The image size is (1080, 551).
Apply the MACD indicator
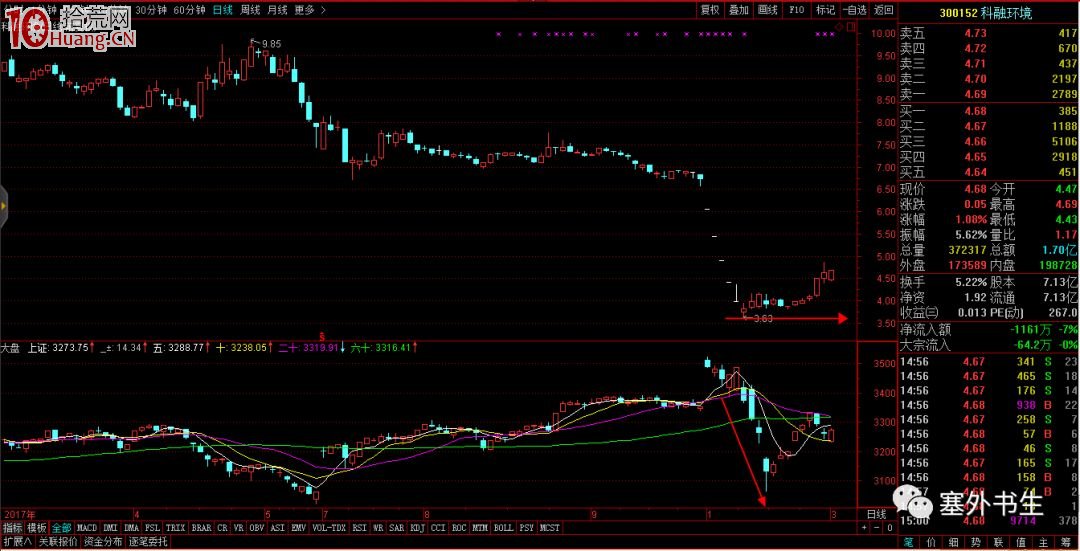(87, 528)
